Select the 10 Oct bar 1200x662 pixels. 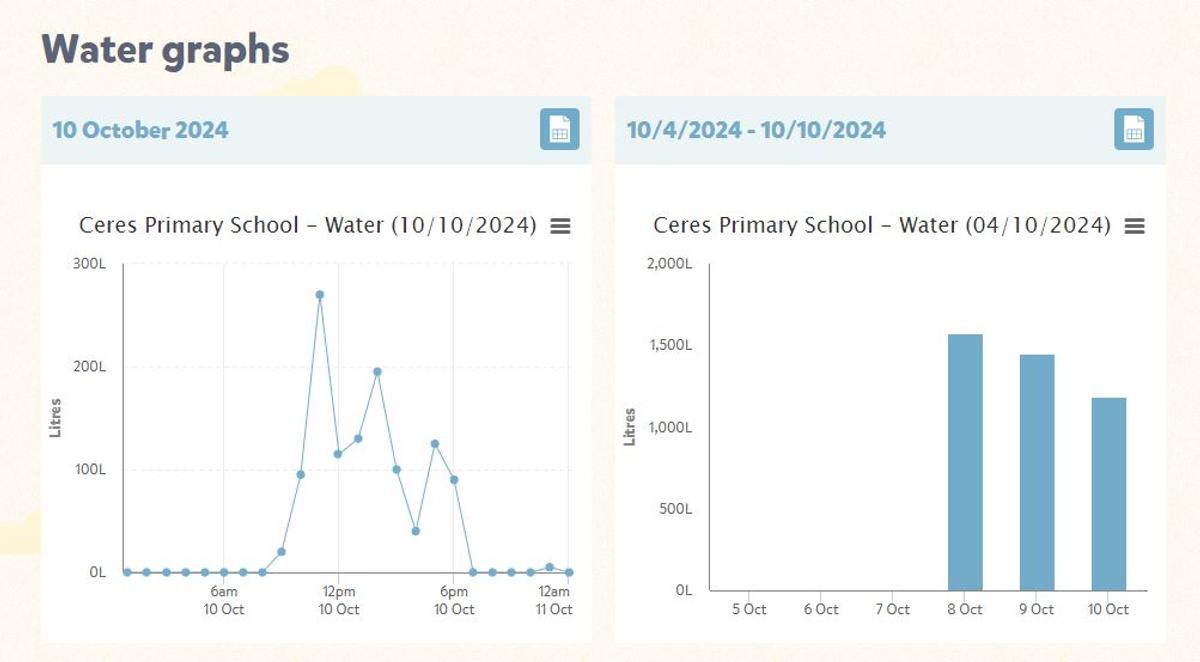pos(1108,494)
